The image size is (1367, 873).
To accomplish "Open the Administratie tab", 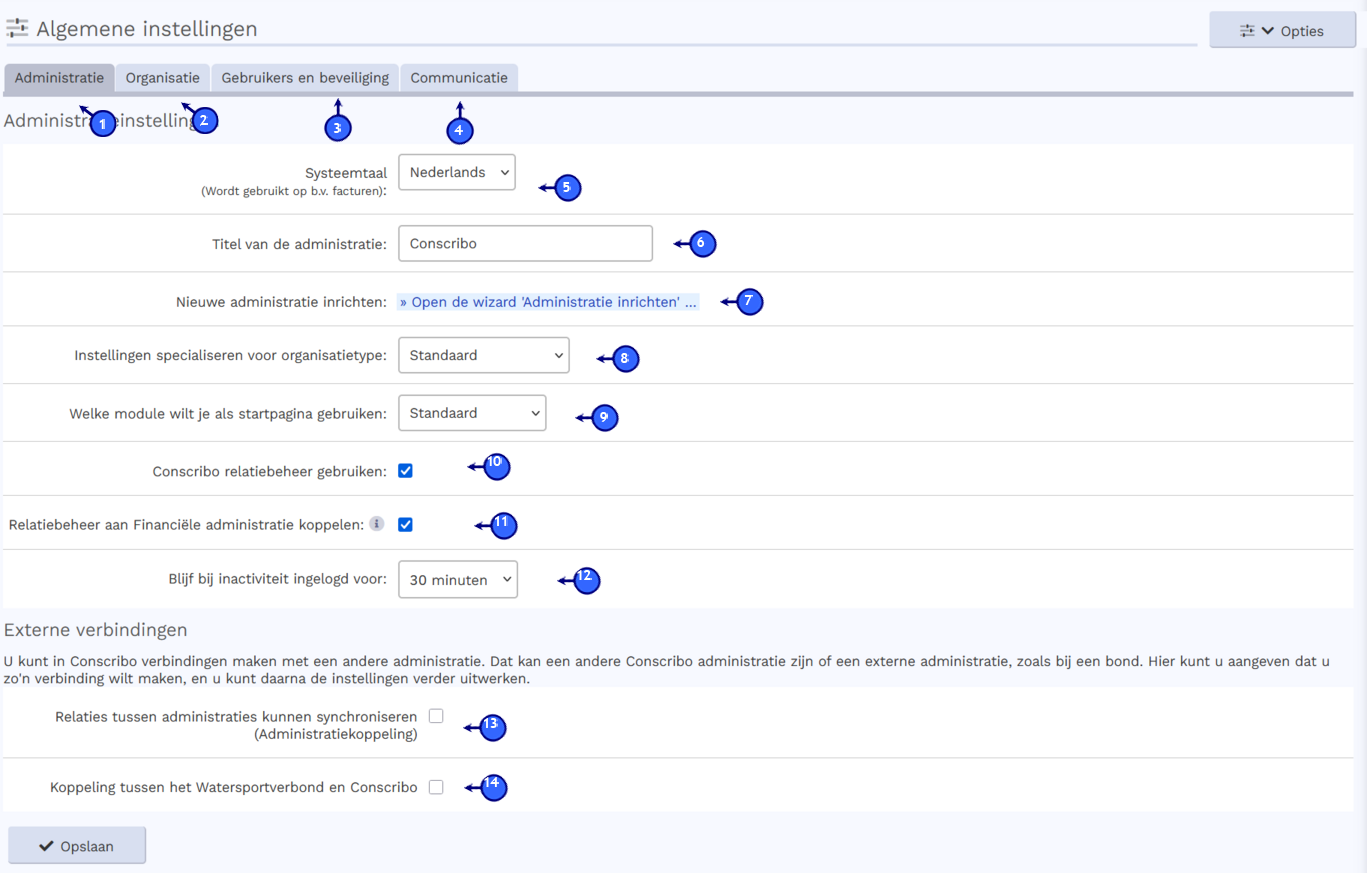I will (59, 78).
